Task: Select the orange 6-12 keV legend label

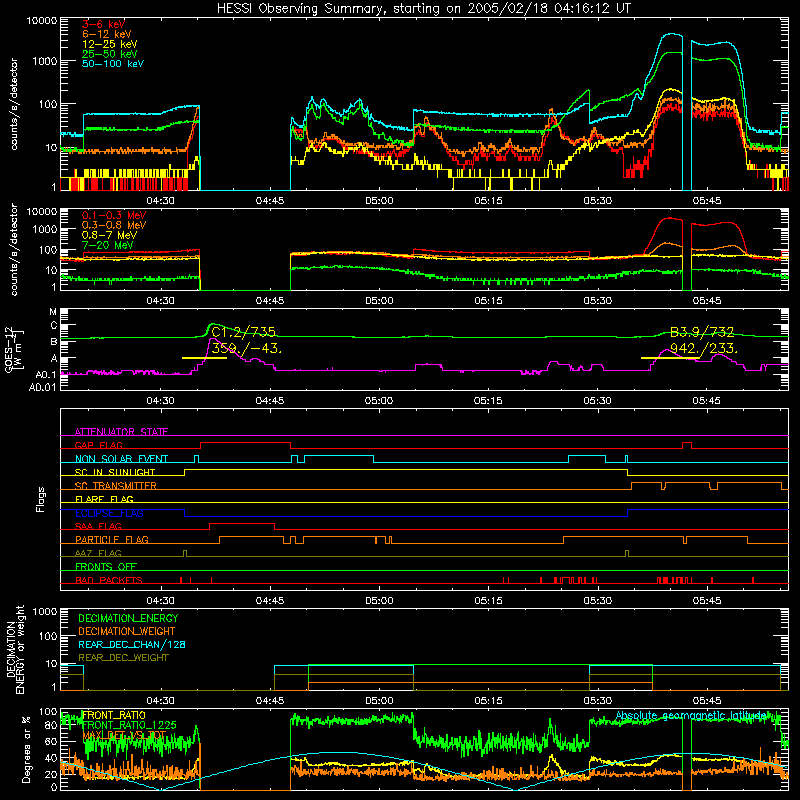Action: (x=107, y=34)
